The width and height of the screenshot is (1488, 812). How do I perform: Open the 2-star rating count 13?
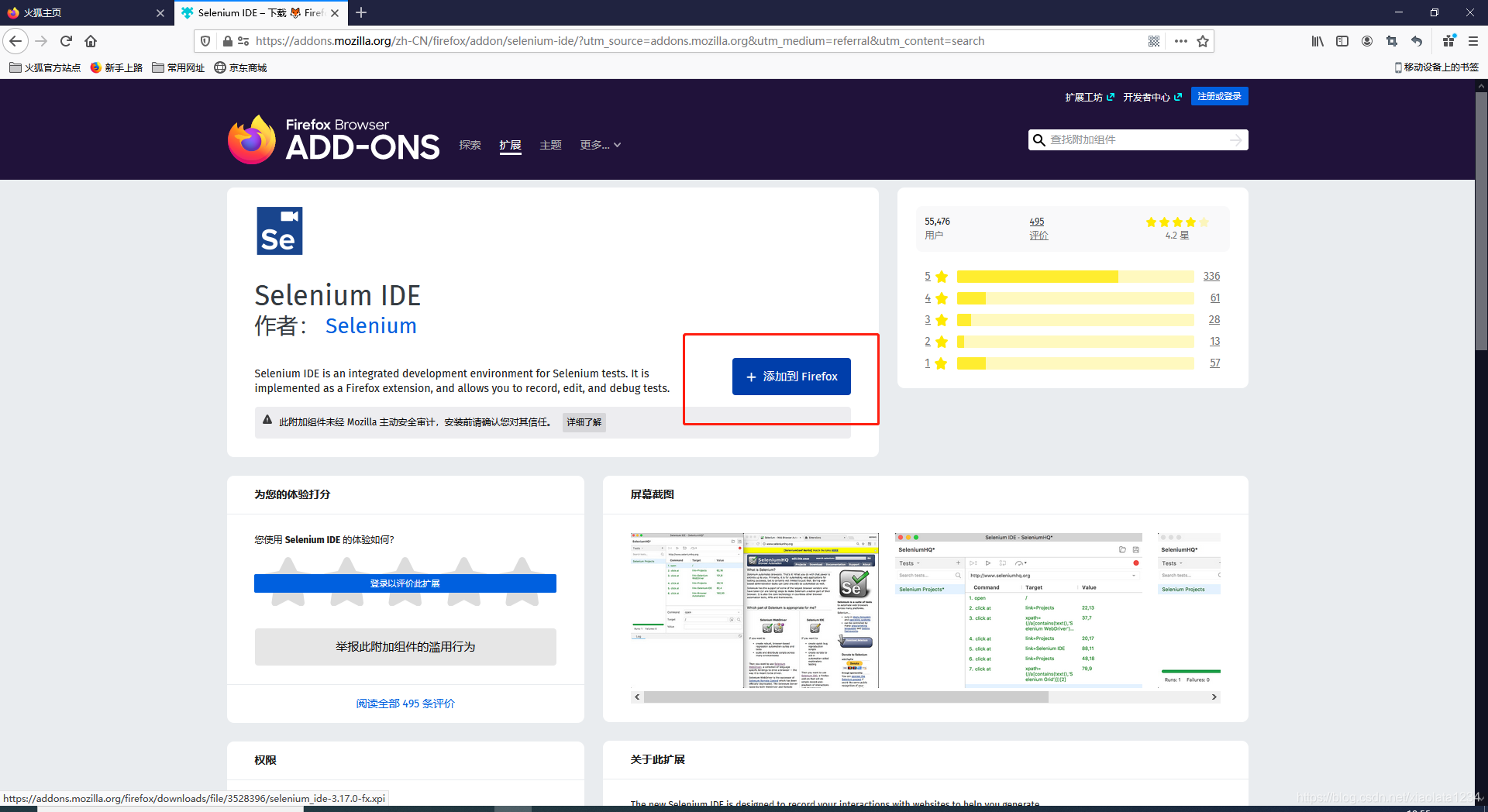[x=1214, y=342]
